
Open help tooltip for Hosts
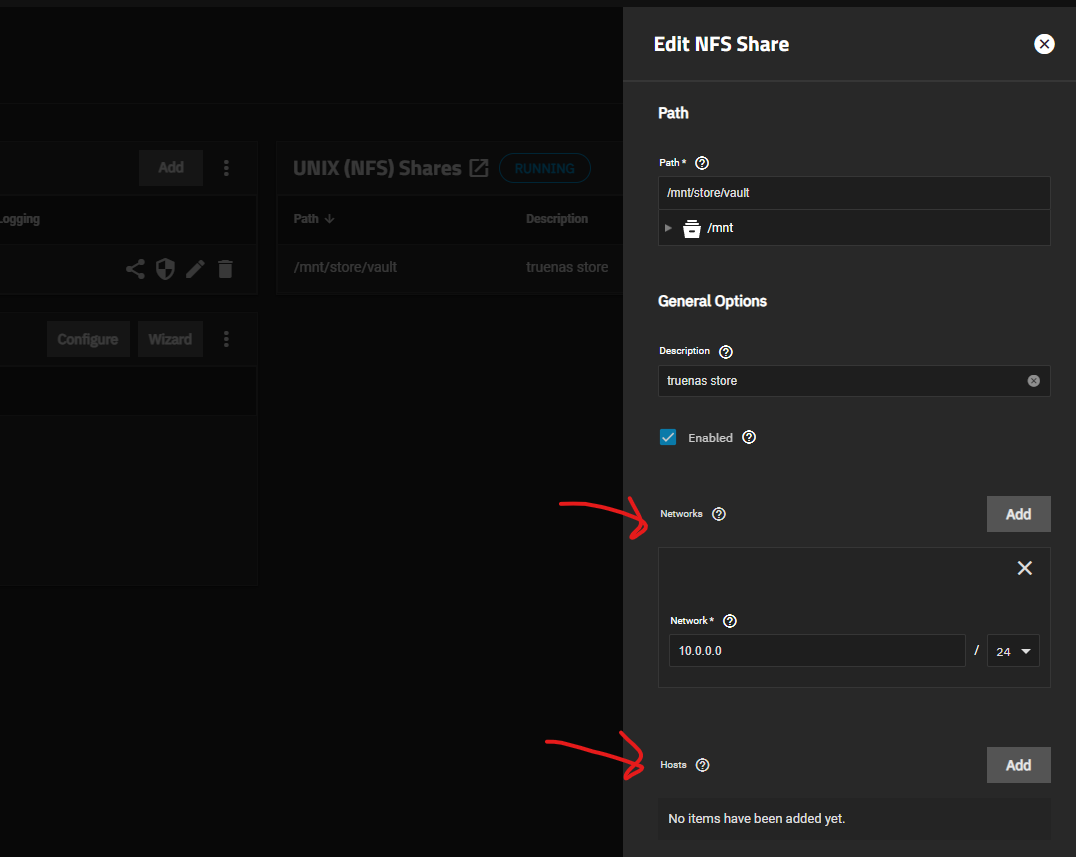point(702,765)
